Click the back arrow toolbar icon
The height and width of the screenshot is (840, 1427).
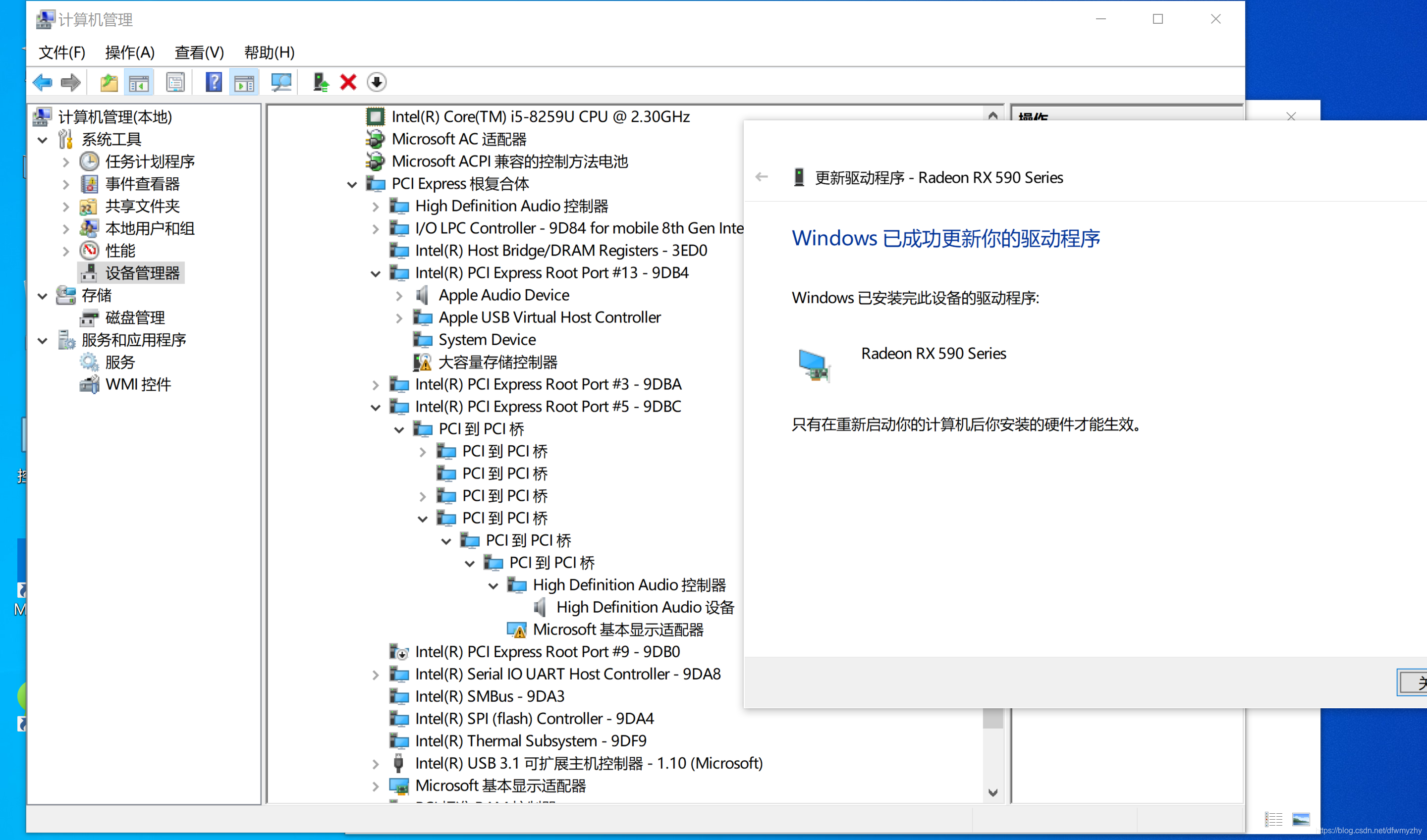point(43,83)
